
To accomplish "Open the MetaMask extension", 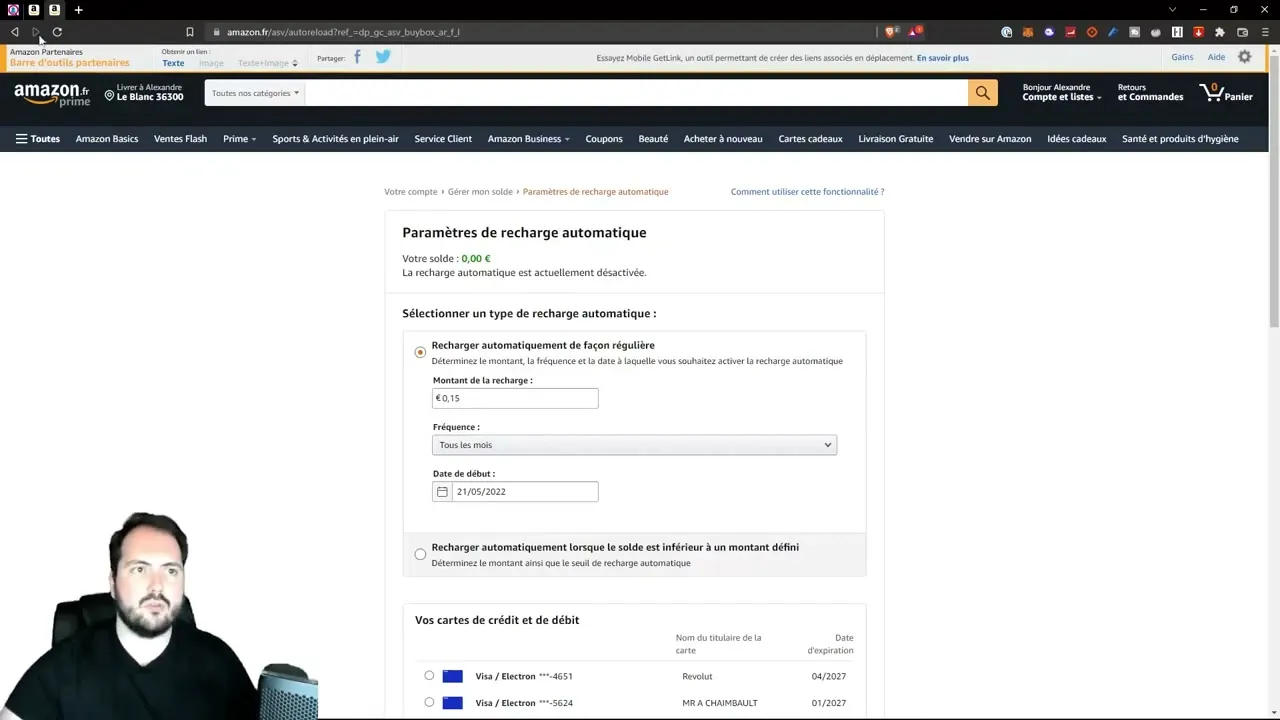I will tap(1028, 31).
